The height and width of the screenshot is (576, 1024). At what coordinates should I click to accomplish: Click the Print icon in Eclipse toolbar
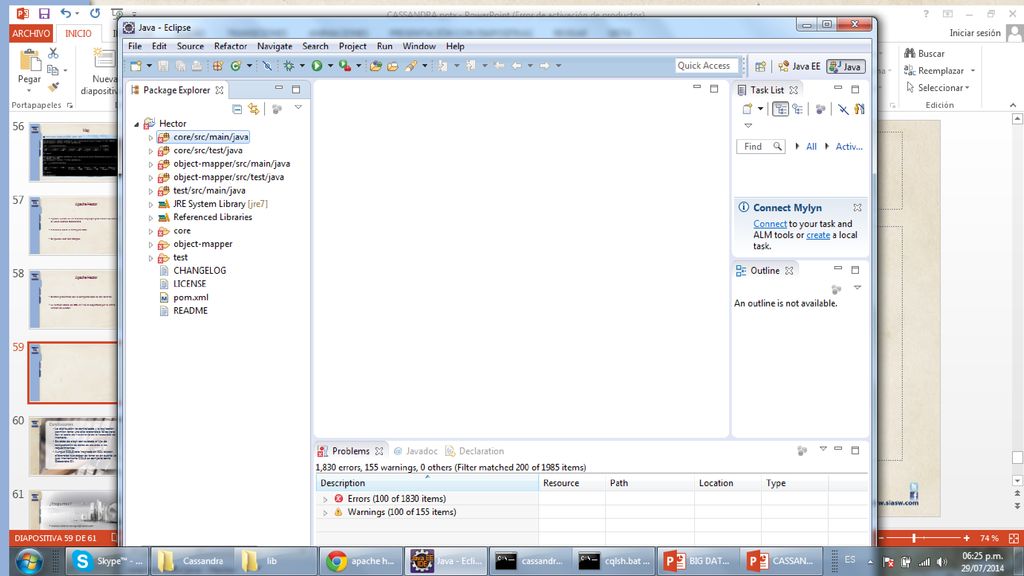click(197, 66)
